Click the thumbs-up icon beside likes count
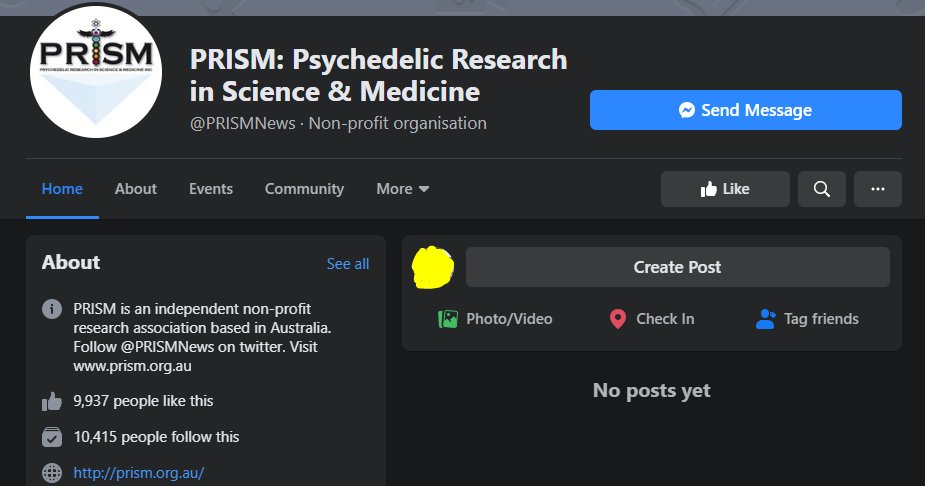Screen dimensions: 925x486 [x=52, y=402]
